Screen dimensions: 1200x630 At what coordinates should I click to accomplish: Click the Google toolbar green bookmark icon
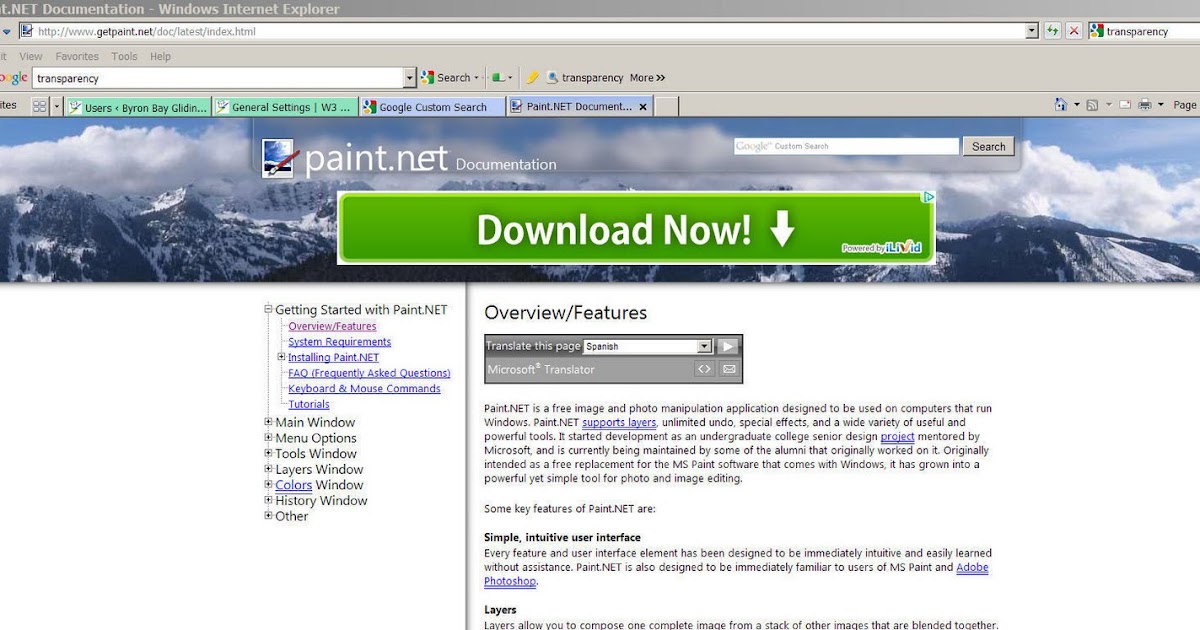click(x=498, y=78)
